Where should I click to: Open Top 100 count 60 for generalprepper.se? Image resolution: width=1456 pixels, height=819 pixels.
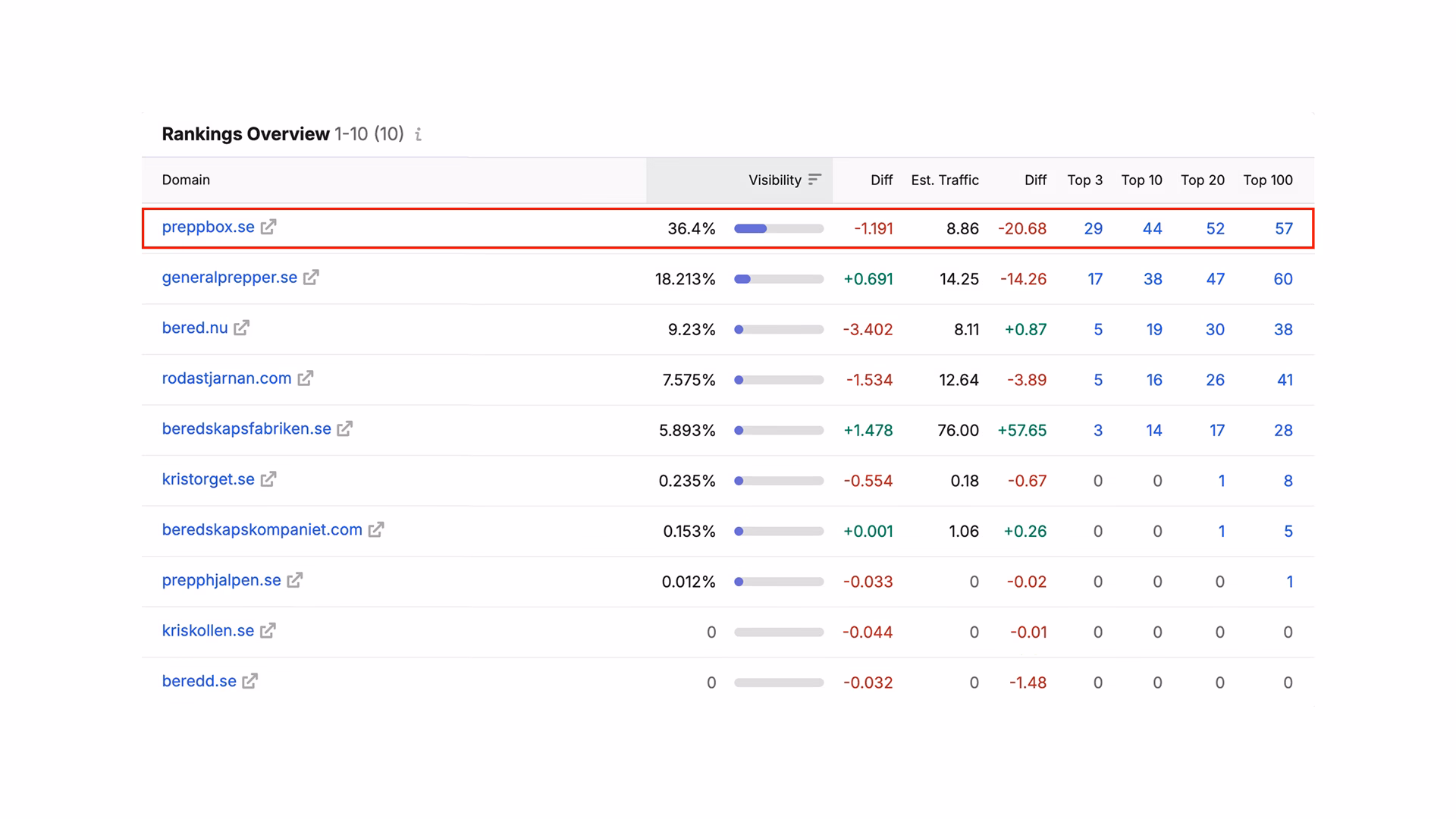point(1282,279)
